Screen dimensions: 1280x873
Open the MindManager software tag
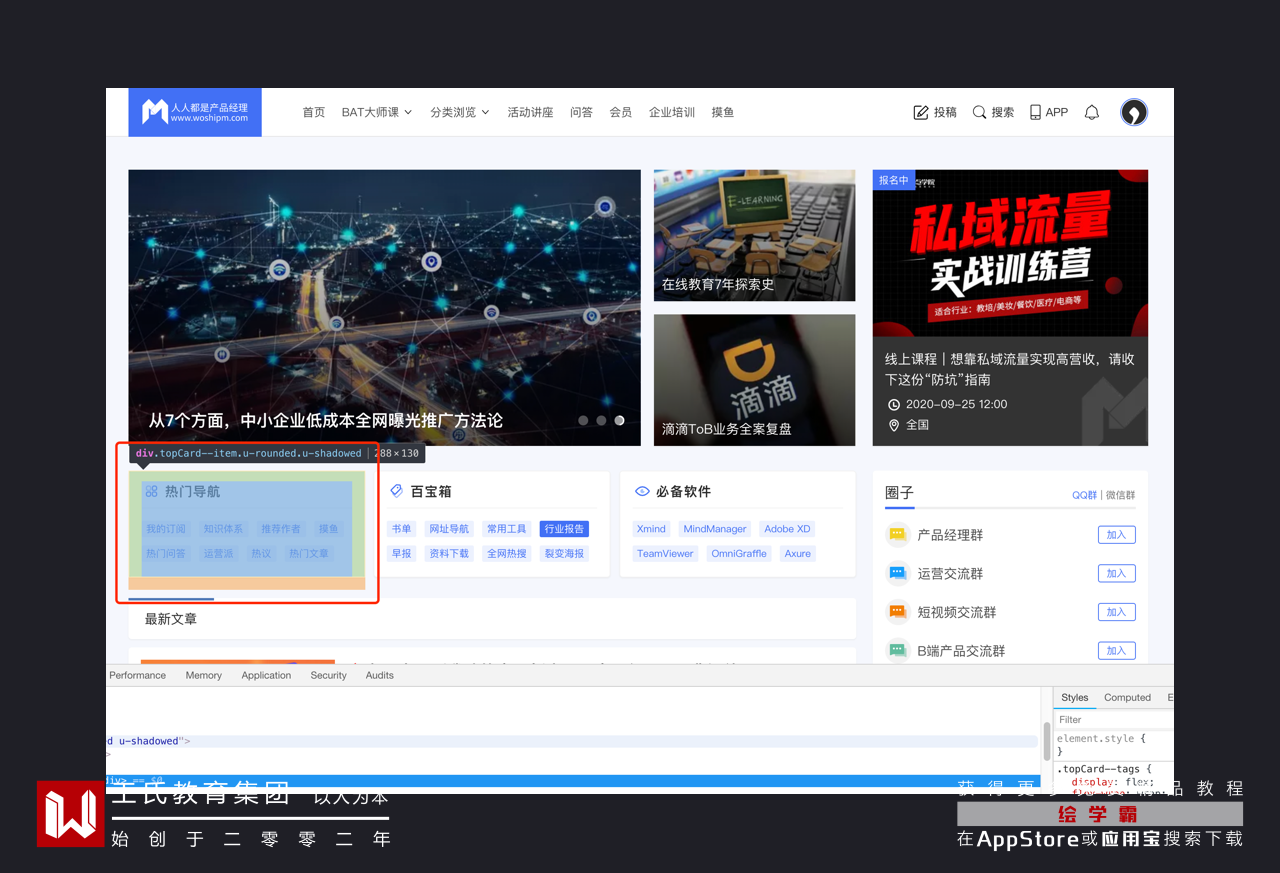click(715, 529)
